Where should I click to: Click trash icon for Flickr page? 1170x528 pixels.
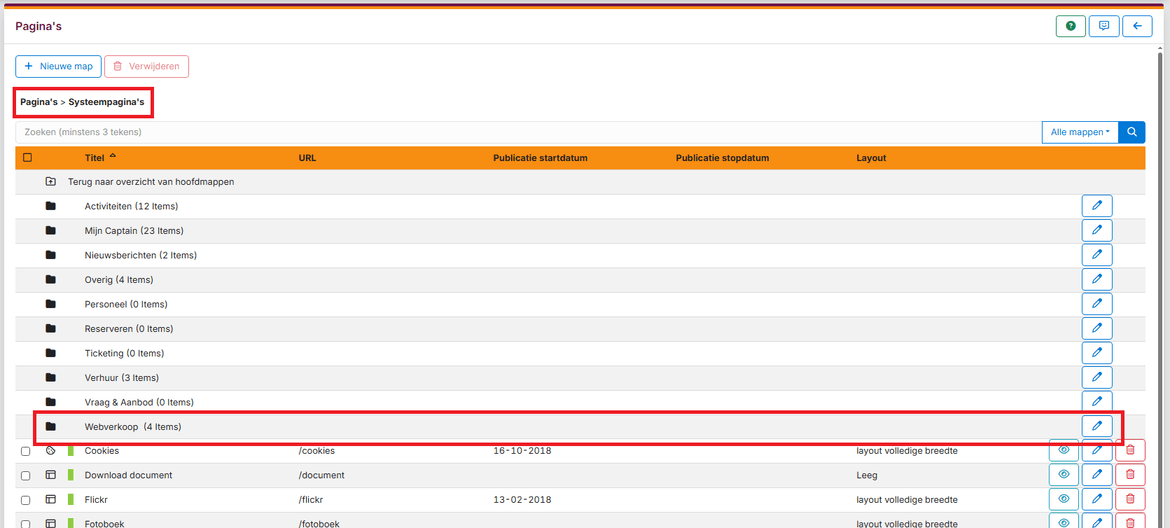1130,499
